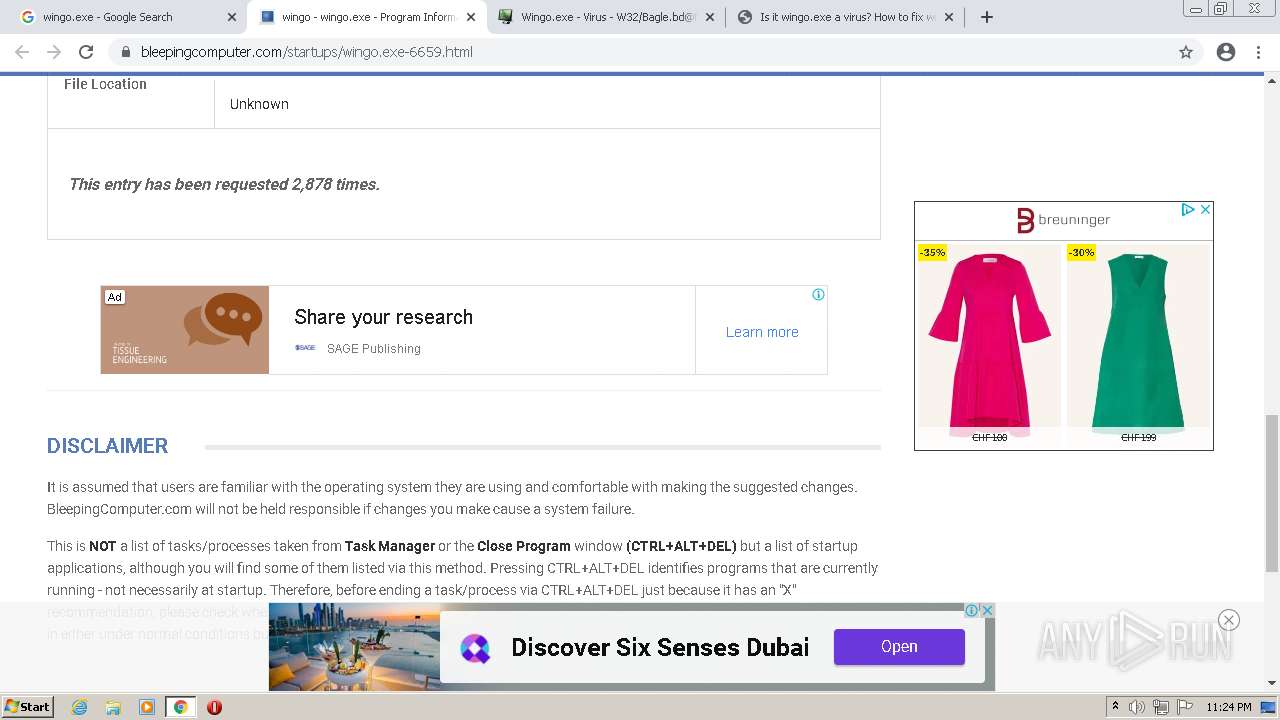The image size is (1280, 720).
Task: Open Windows Media Player from the taskbar
Action: coord(147,707)
